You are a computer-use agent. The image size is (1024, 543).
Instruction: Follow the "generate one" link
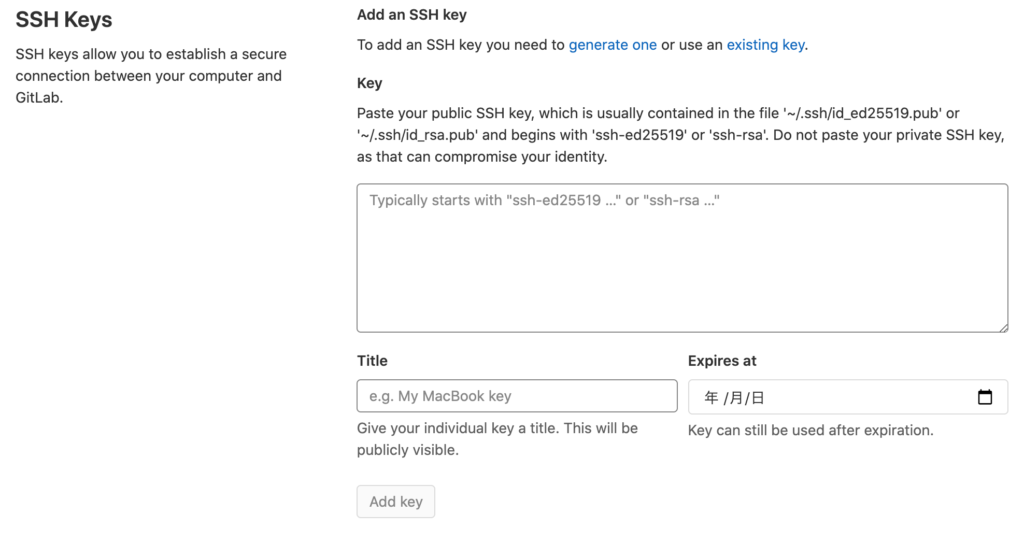click(613, 45)
